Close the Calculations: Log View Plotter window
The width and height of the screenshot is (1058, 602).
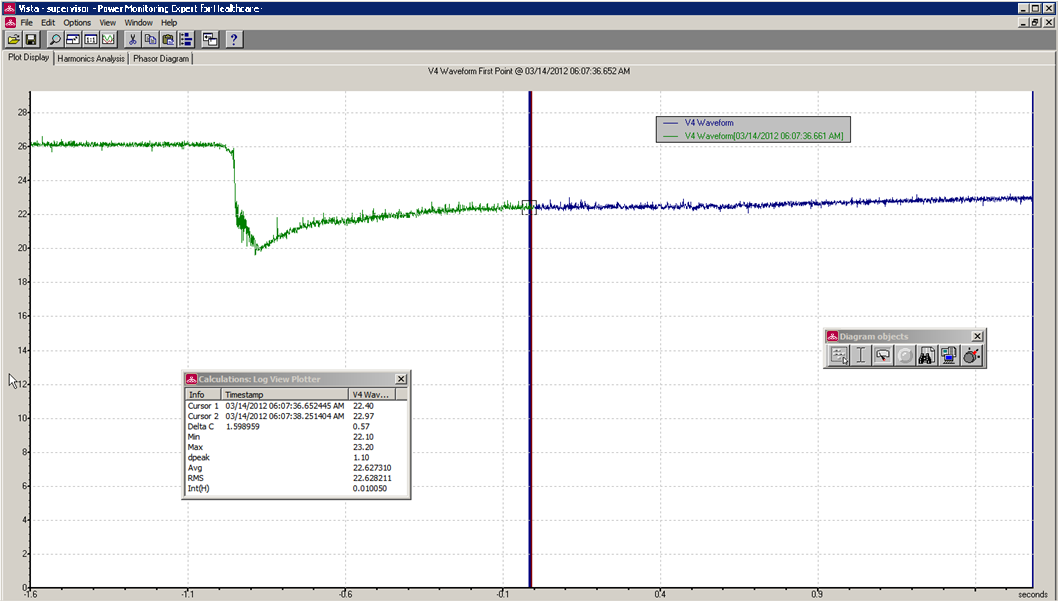coord(401,379)
